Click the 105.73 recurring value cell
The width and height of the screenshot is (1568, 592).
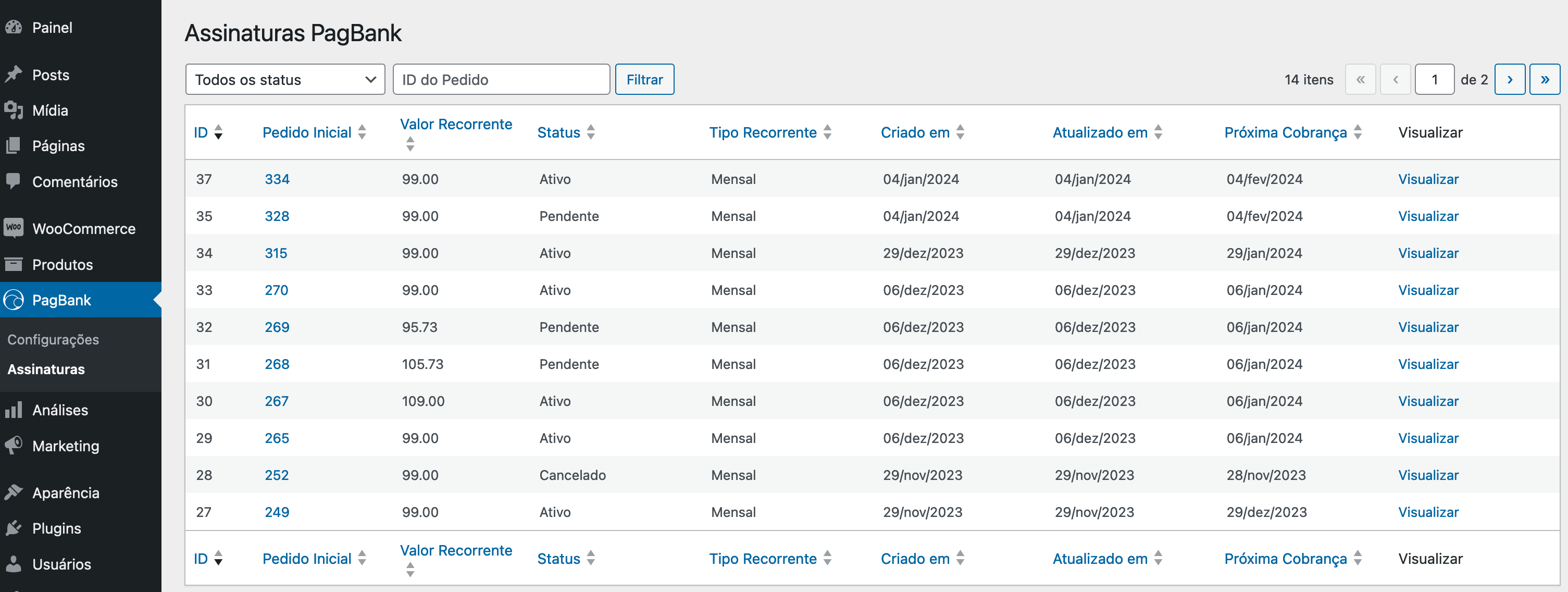pos(422,364)
